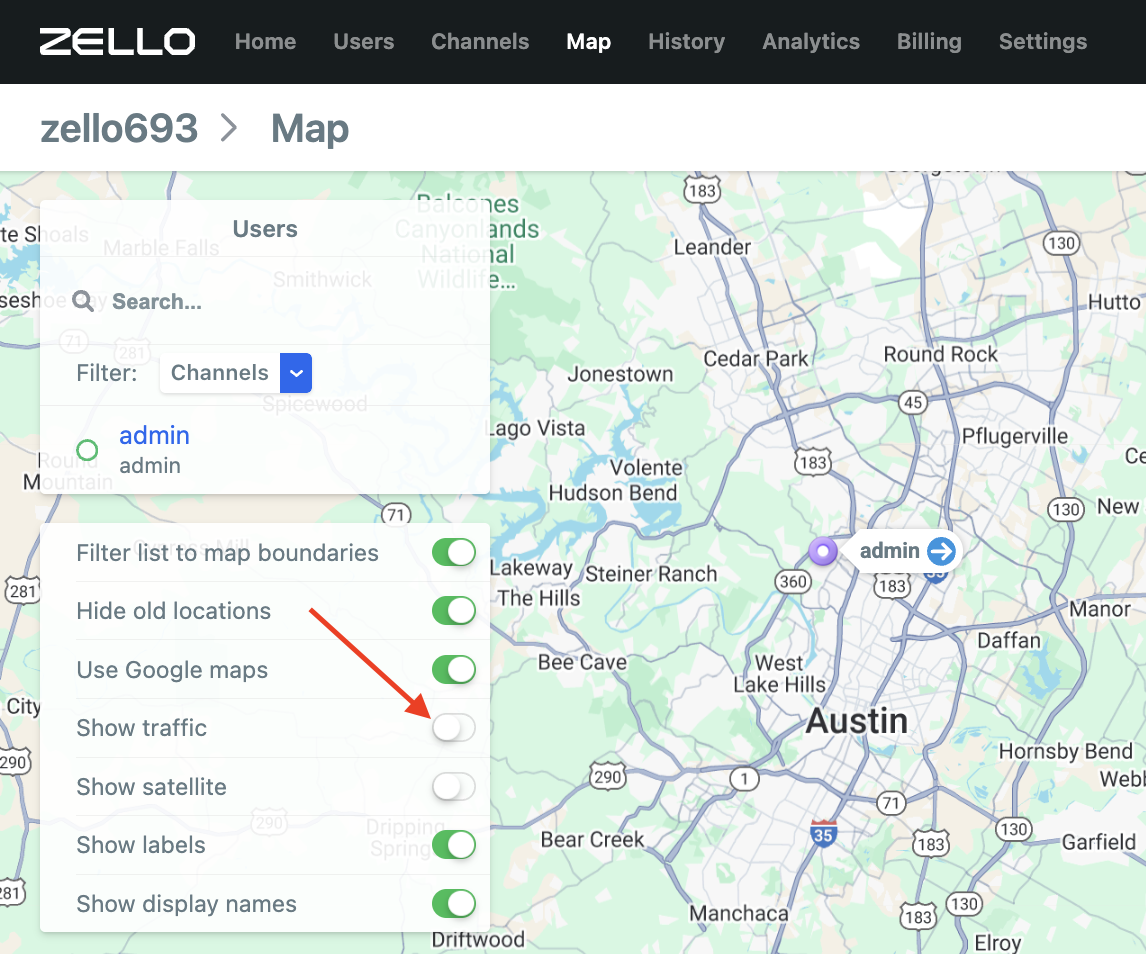
Task: Click the Route 45 shield icon
Action: tap(913, 402)
